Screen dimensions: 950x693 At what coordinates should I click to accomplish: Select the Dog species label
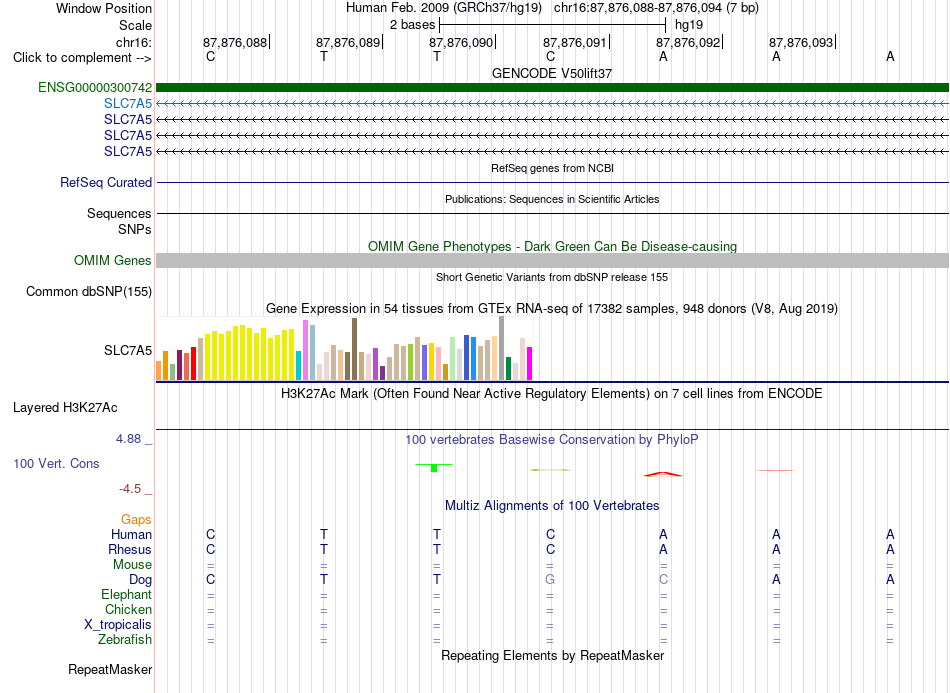tap(141, 579)
